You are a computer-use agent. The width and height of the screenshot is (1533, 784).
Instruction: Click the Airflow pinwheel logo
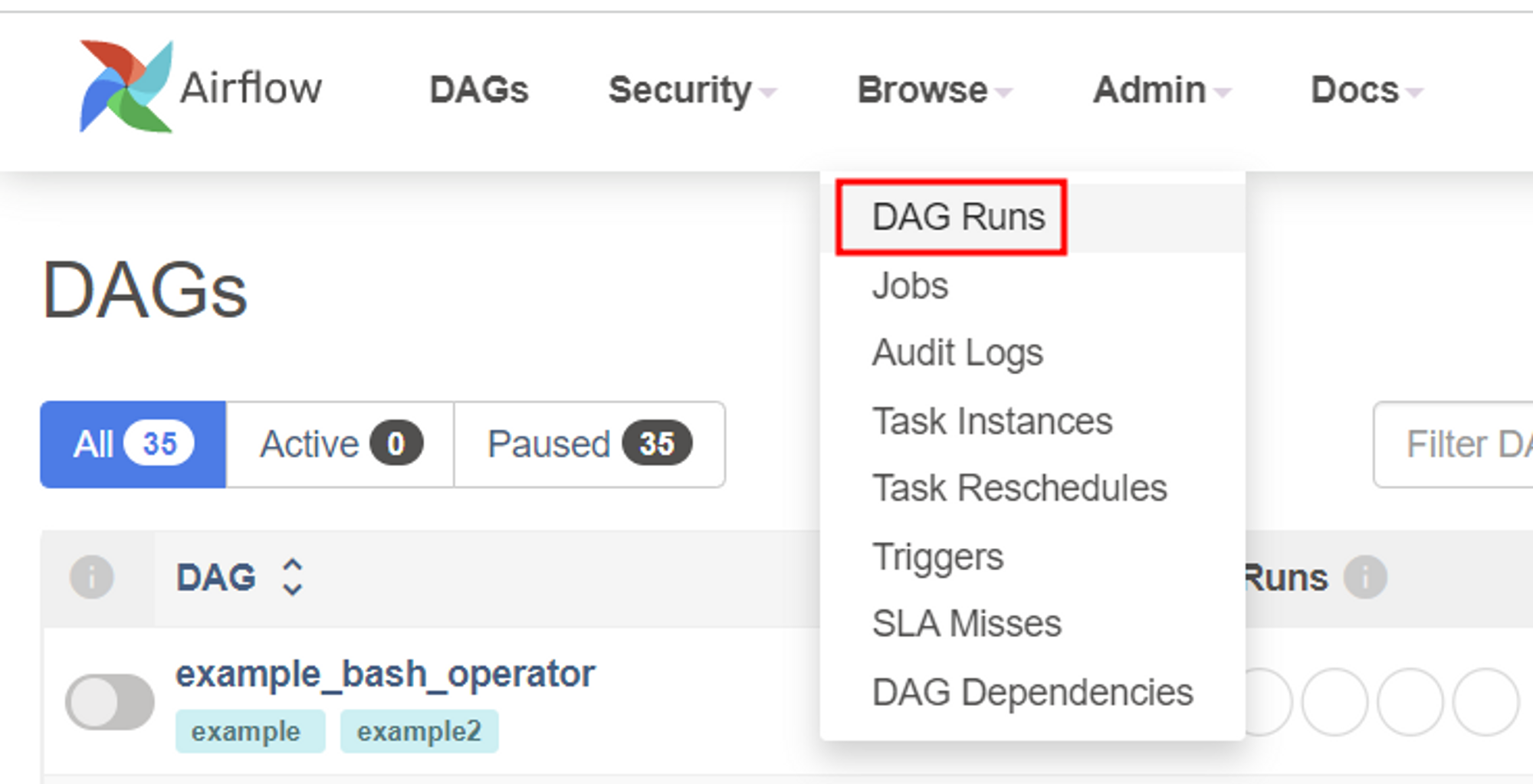pyautogui.click(x=126, y=87)
